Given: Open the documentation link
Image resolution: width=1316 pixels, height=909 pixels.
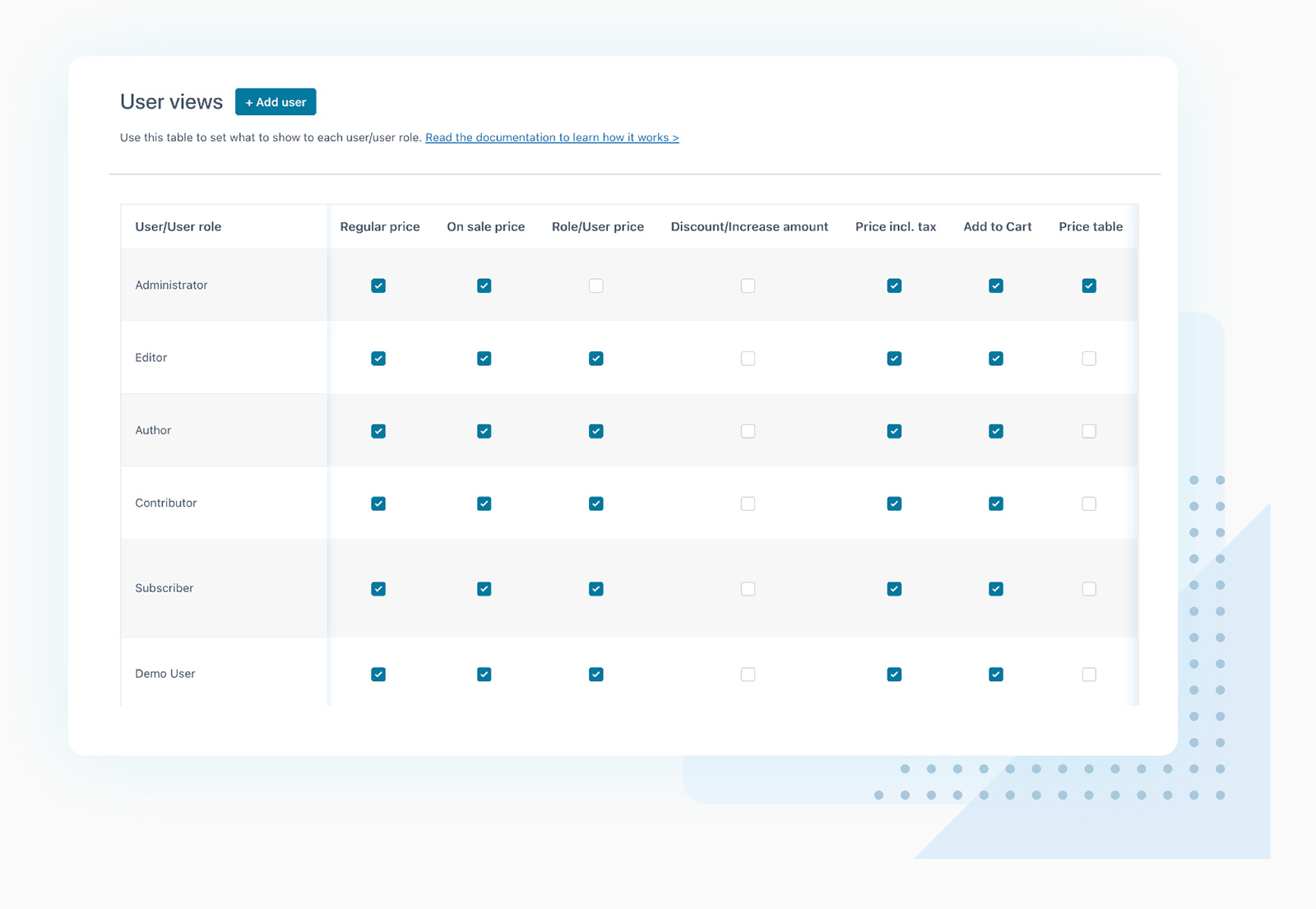Looking at the screenshot, I should [552, 137].
